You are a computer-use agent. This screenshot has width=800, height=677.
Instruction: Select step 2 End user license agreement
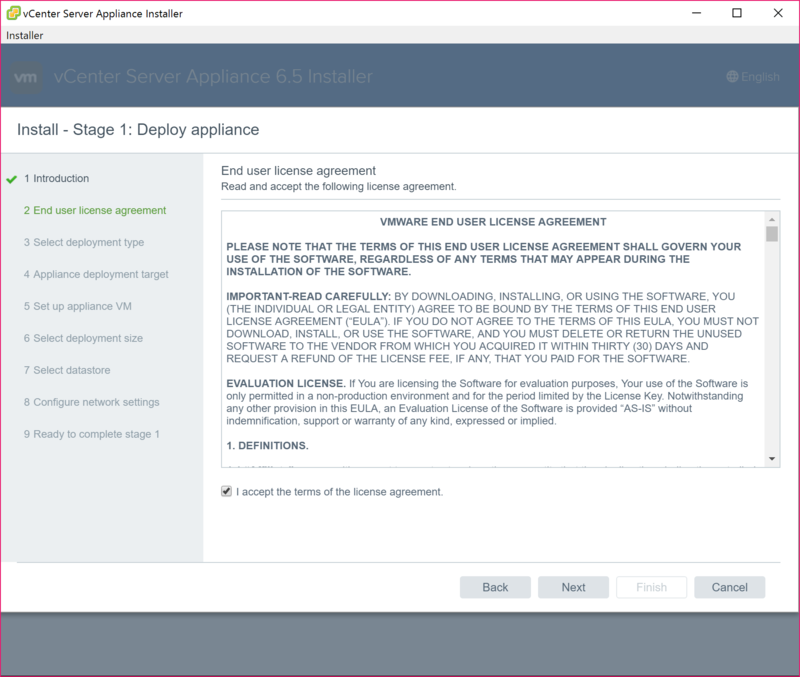click(x=95, y=210)
